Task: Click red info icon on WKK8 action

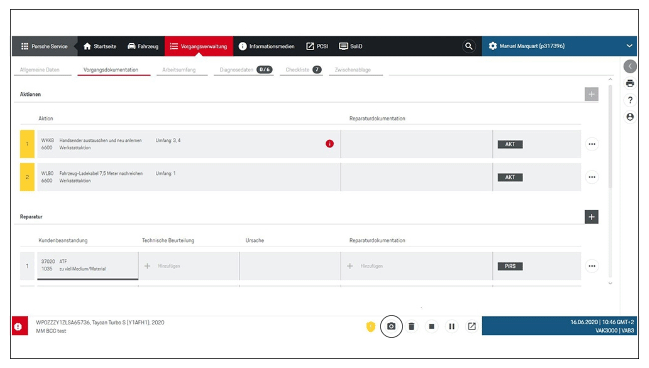Action: coord(329,144)
